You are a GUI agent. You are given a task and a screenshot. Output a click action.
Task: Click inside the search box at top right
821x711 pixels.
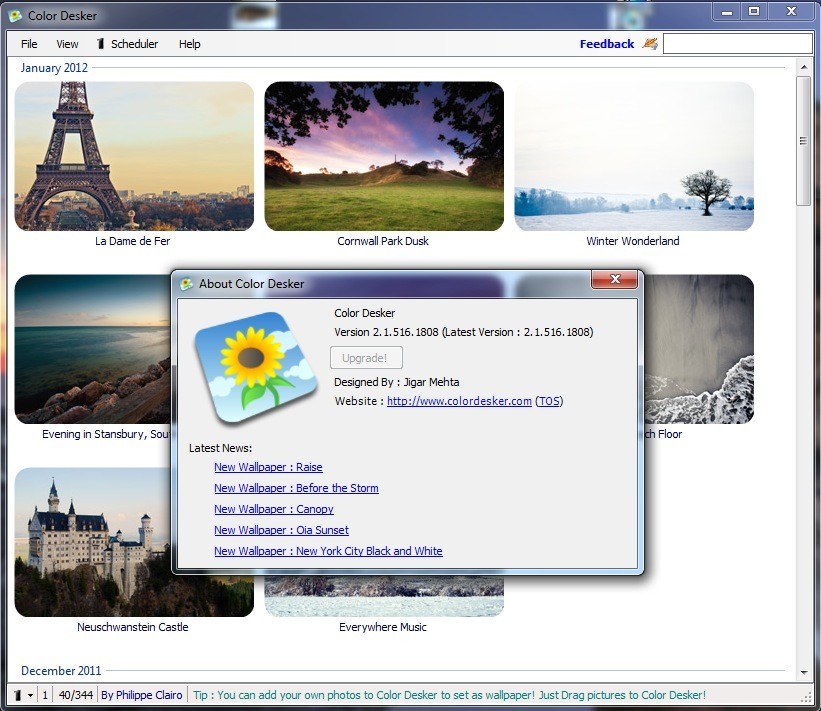coord(740,42)
